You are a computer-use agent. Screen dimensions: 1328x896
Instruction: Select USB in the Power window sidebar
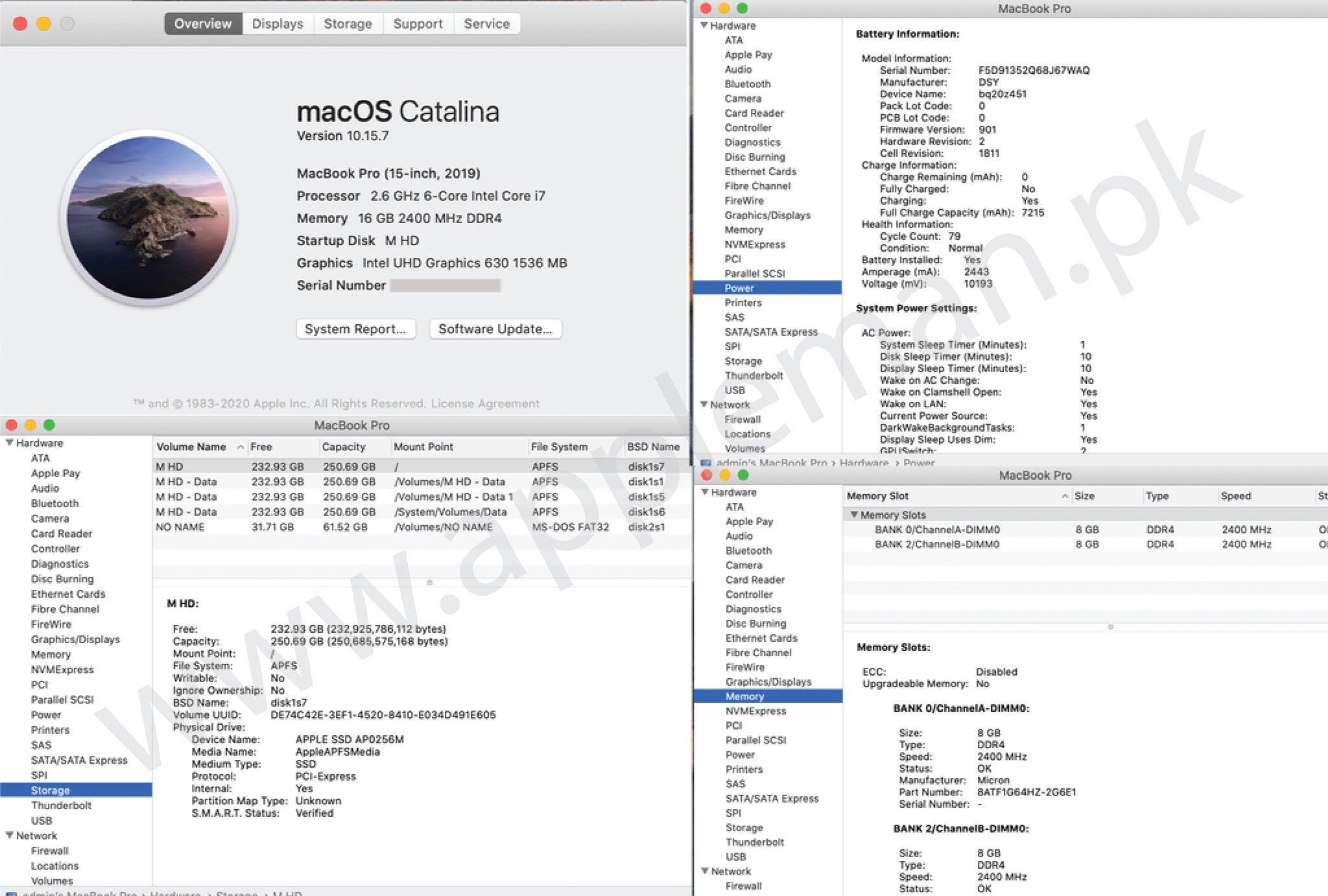735,390
